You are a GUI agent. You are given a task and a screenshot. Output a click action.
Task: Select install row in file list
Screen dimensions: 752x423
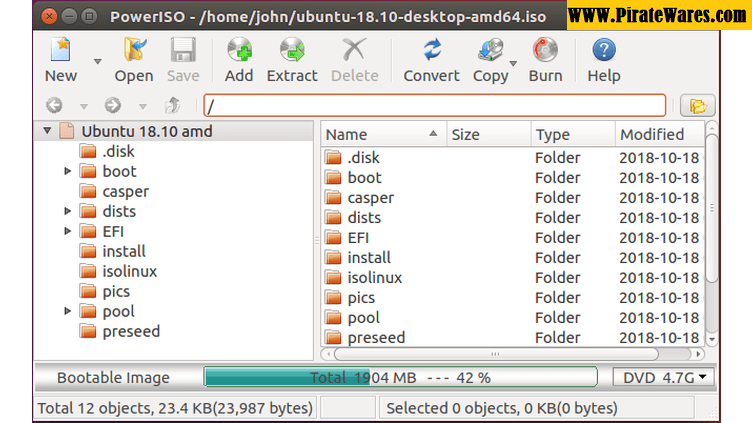click(513, 258)
